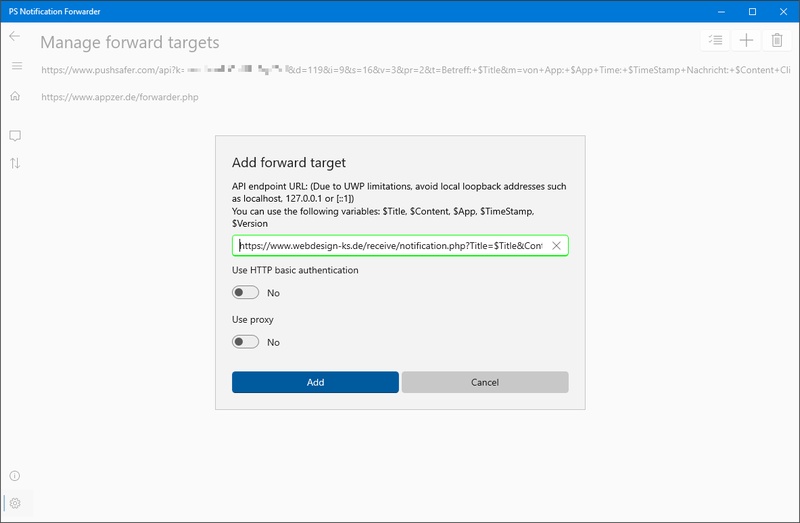This screenshot has height=523, width=800.
Task: Clear the URL field with X
Action: pyautogui.click(x=556, y=245)
